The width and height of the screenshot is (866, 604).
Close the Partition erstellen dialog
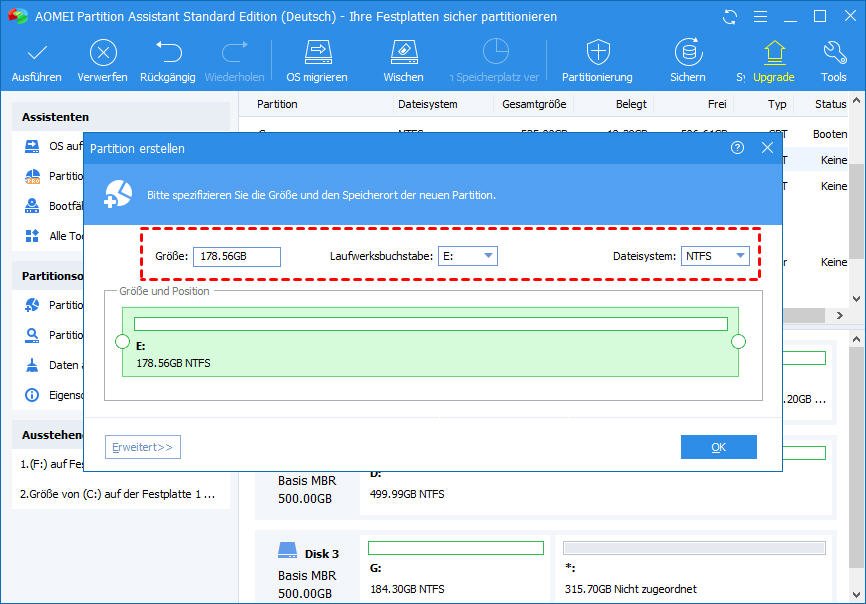(767, 147)
